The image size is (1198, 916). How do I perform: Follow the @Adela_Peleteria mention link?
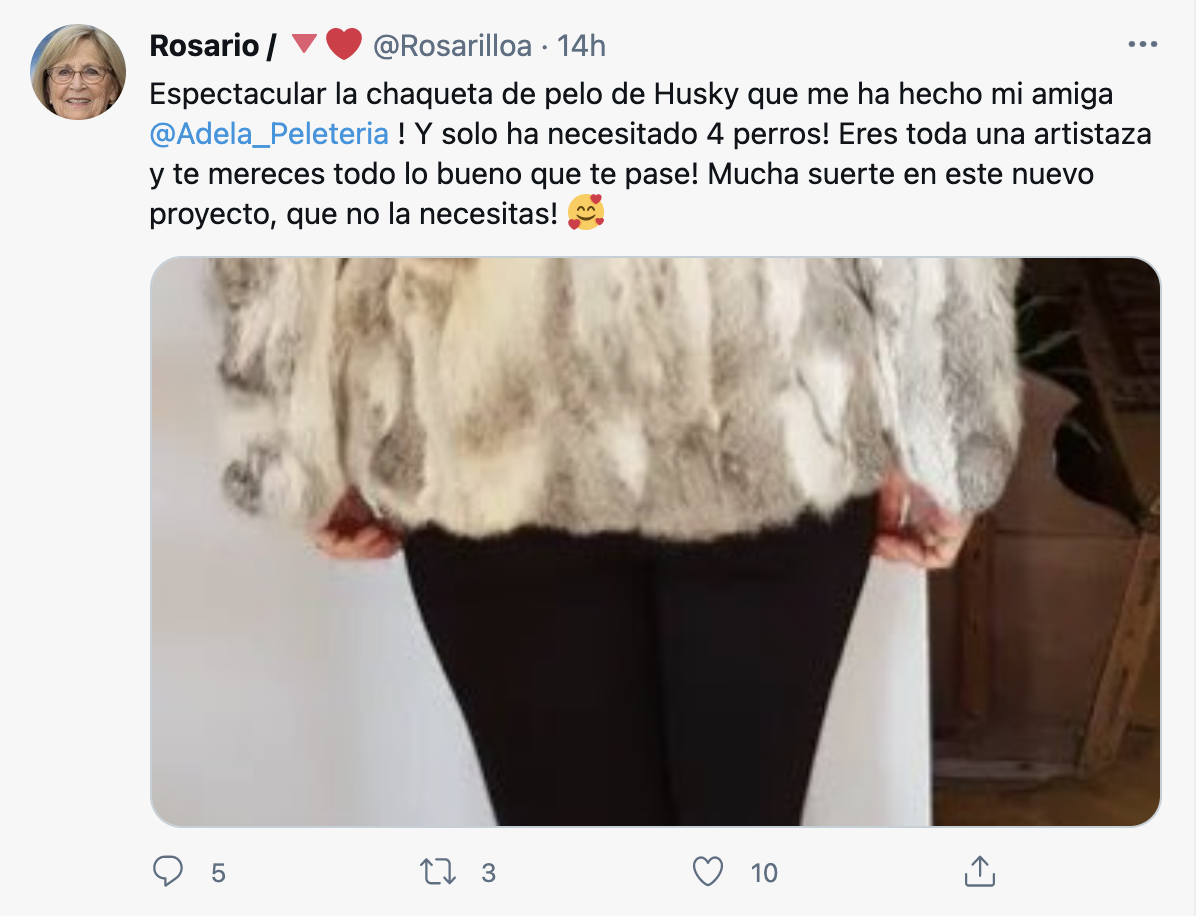[269, 134]
